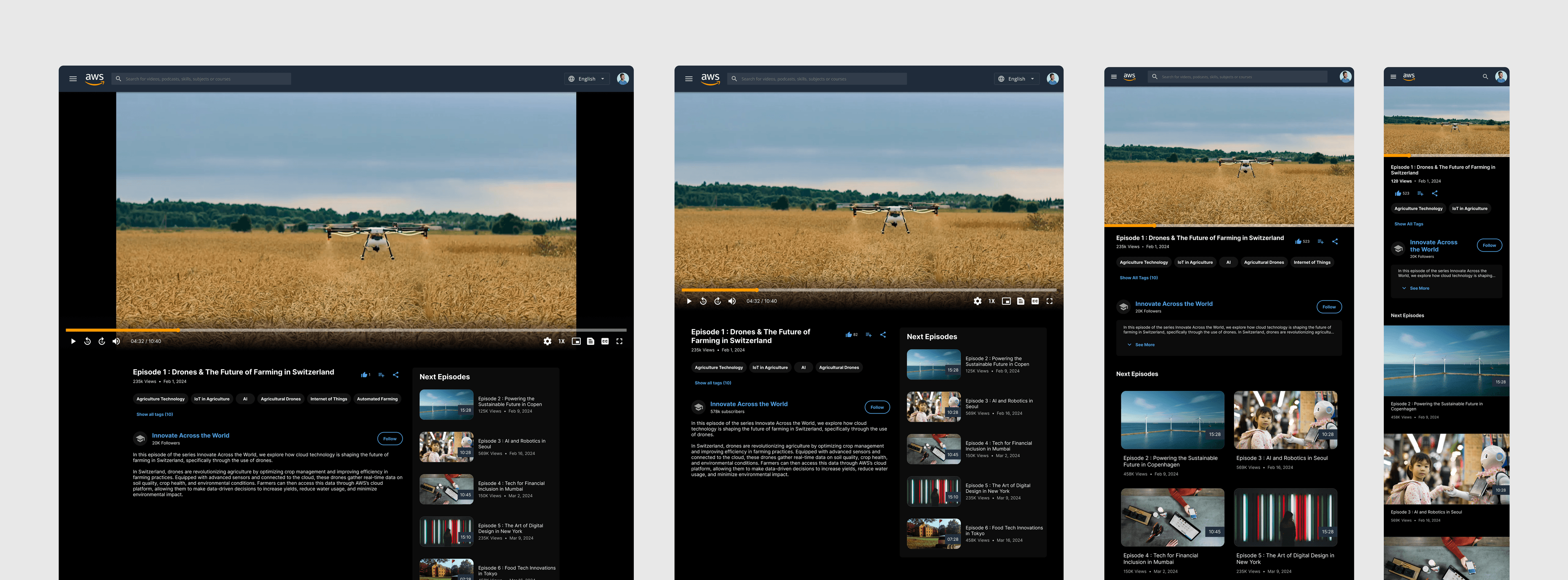
Task: Open hamburger menu in the tablet frame
Action: 1114,77
